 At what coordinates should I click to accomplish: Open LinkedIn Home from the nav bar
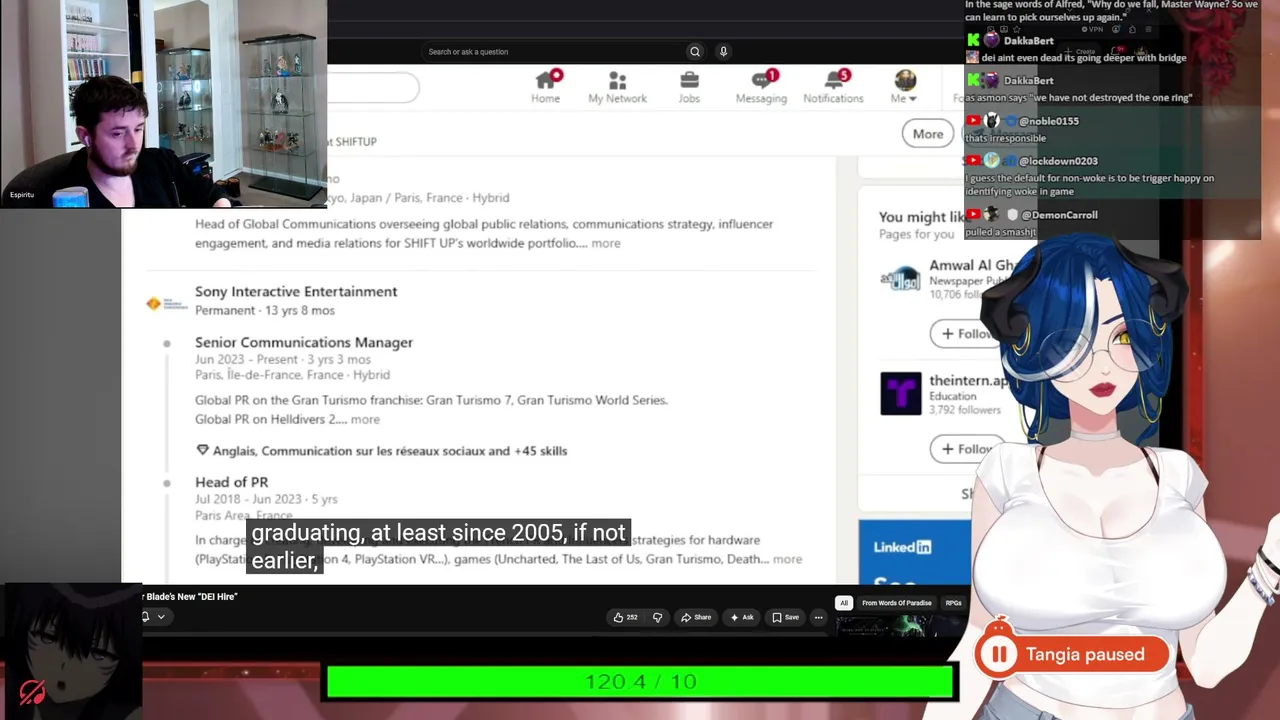pos(546,87)
